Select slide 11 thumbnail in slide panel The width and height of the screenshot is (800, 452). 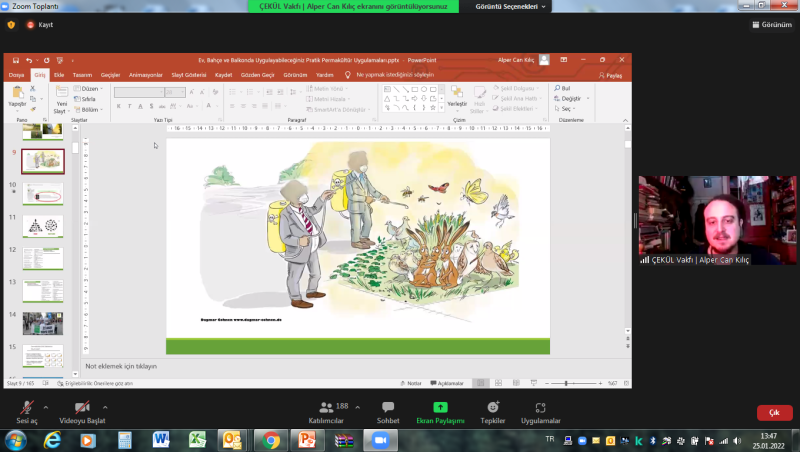click(x=43, y=225)
